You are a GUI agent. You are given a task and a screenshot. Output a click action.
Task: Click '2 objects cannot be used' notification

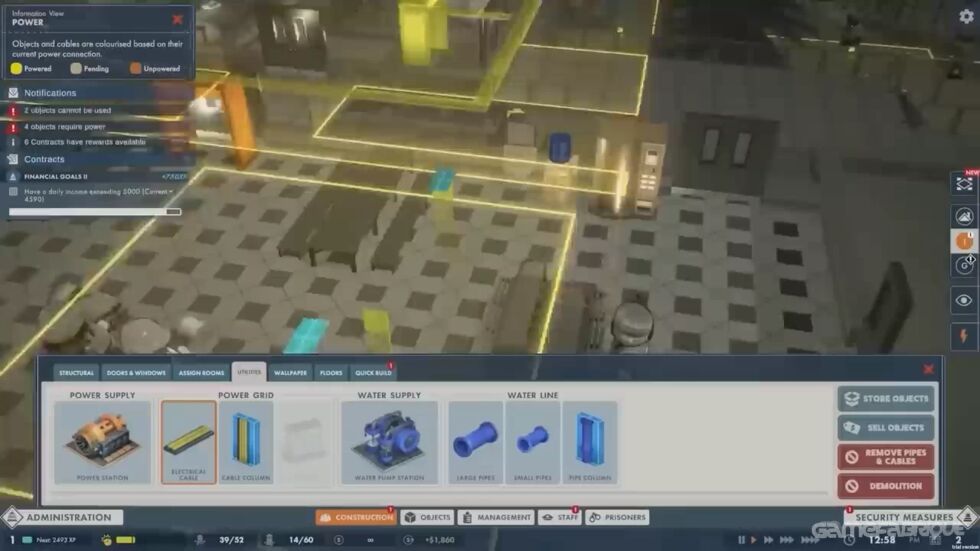click(68, 111)
